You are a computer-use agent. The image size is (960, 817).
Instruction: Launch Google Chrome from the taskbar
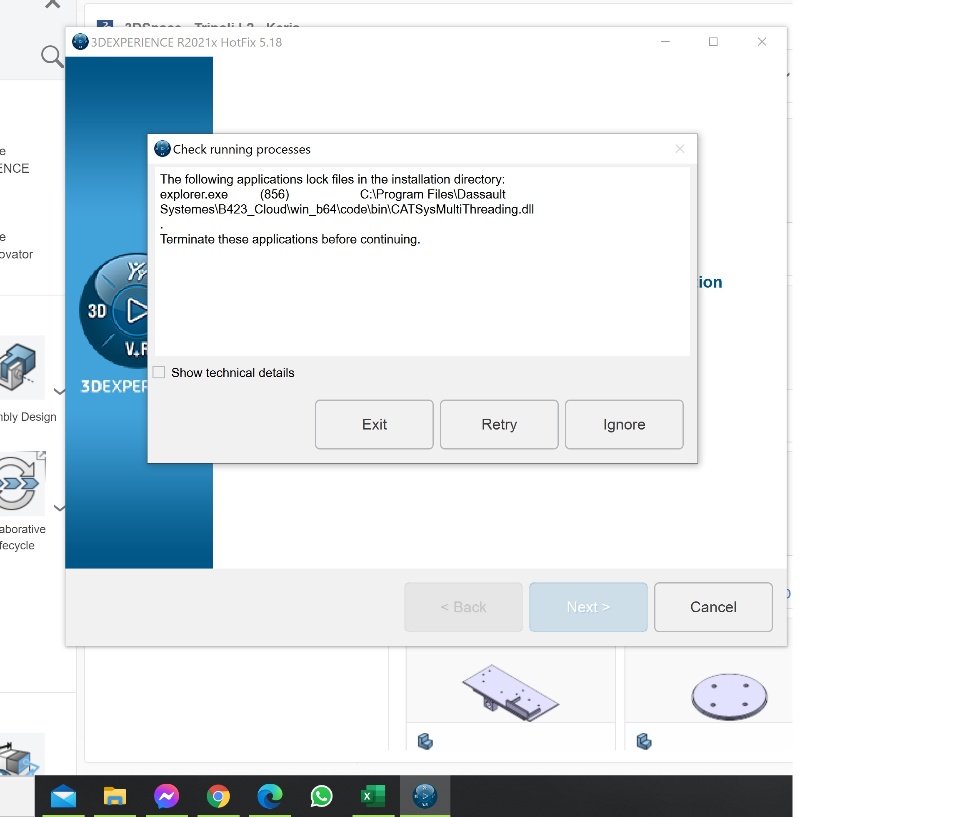(x=219, y=796)
